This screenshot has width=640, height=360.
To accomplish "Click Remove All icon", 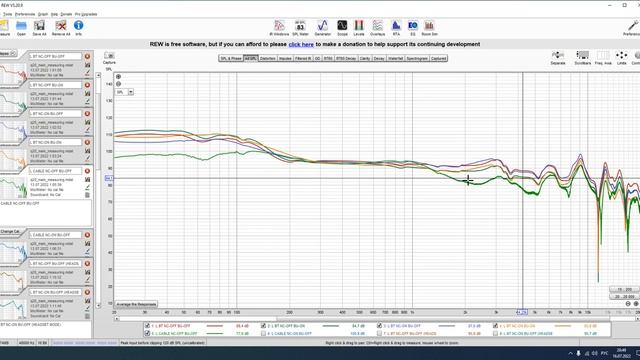I will click(x=61, y=27).
